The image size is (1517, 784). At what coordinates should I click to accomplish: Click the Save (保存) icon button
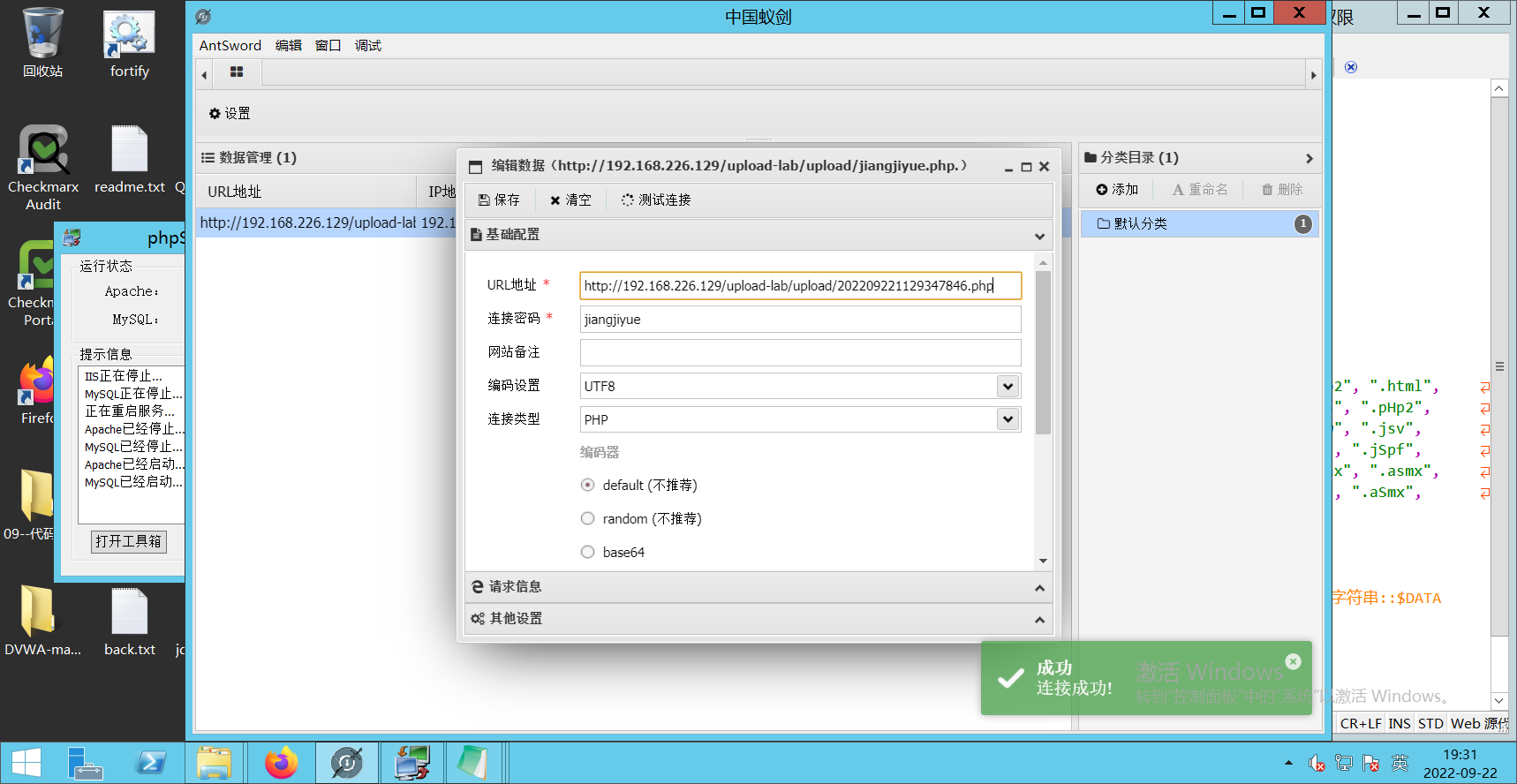click(x=484, y=200)
